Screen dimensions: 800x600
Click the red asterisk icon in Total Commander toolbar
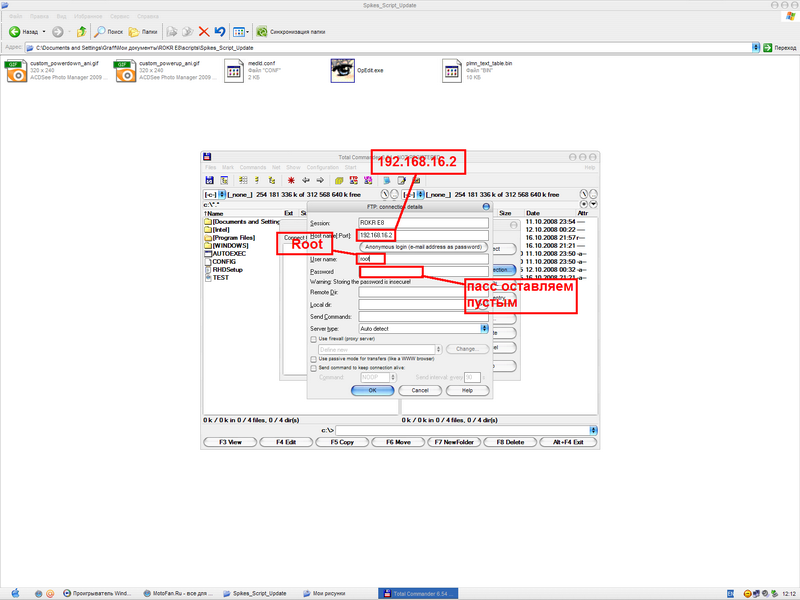[291, 180]
